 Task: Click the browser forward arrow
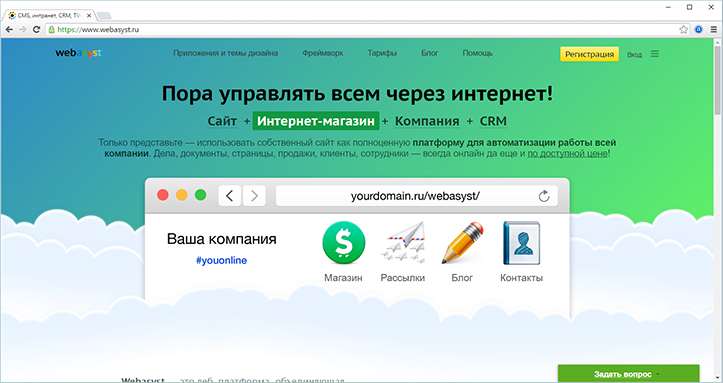(23, 29)
